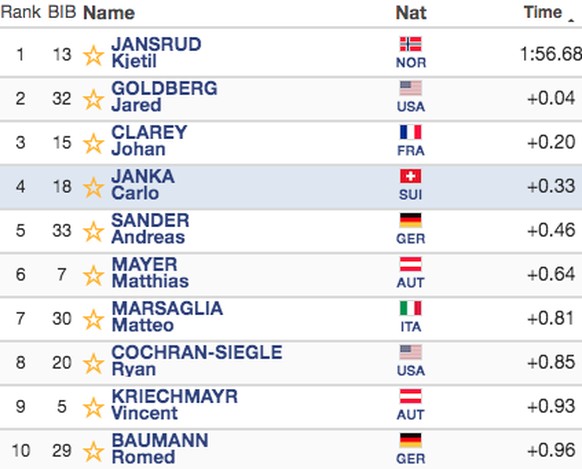The height and width of the screenshot is (469, 582).
Task: Toggle favorite star for Jared Goldberg
Action: click(93, 99)
